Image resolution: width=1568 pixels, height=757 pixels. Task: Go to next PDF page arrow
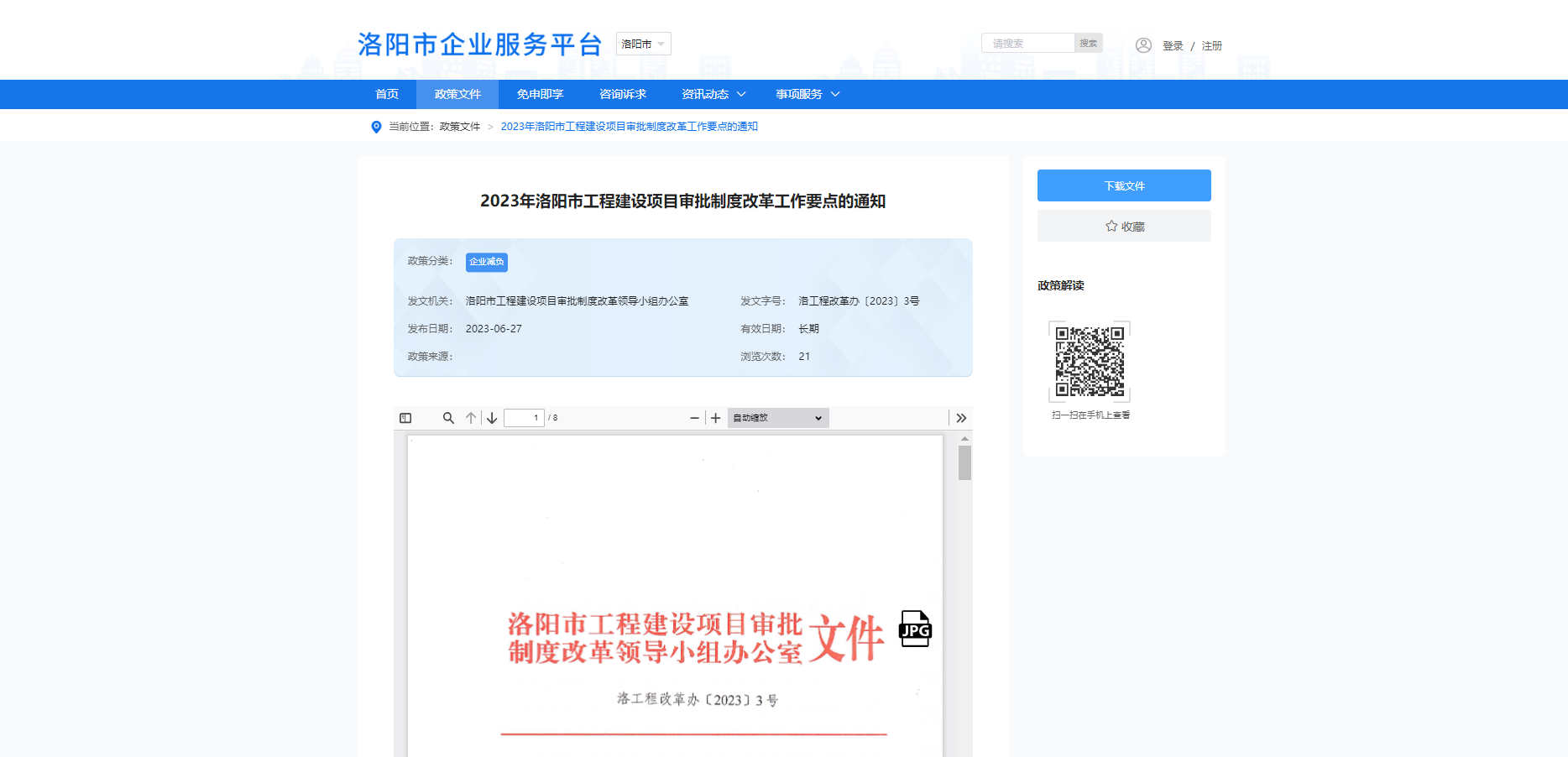coord(492,418)
